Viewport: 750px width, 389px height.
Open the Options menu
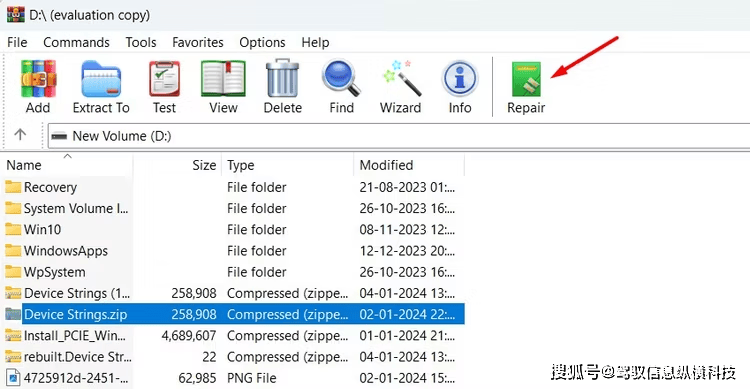click(x=263, y=42)
